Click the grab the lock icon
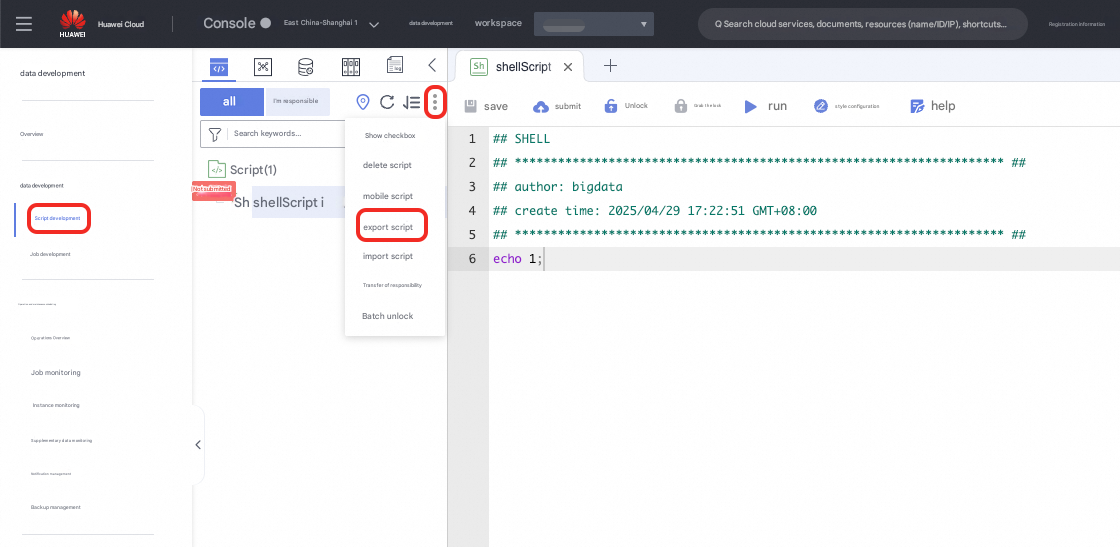 pos(681,106)
